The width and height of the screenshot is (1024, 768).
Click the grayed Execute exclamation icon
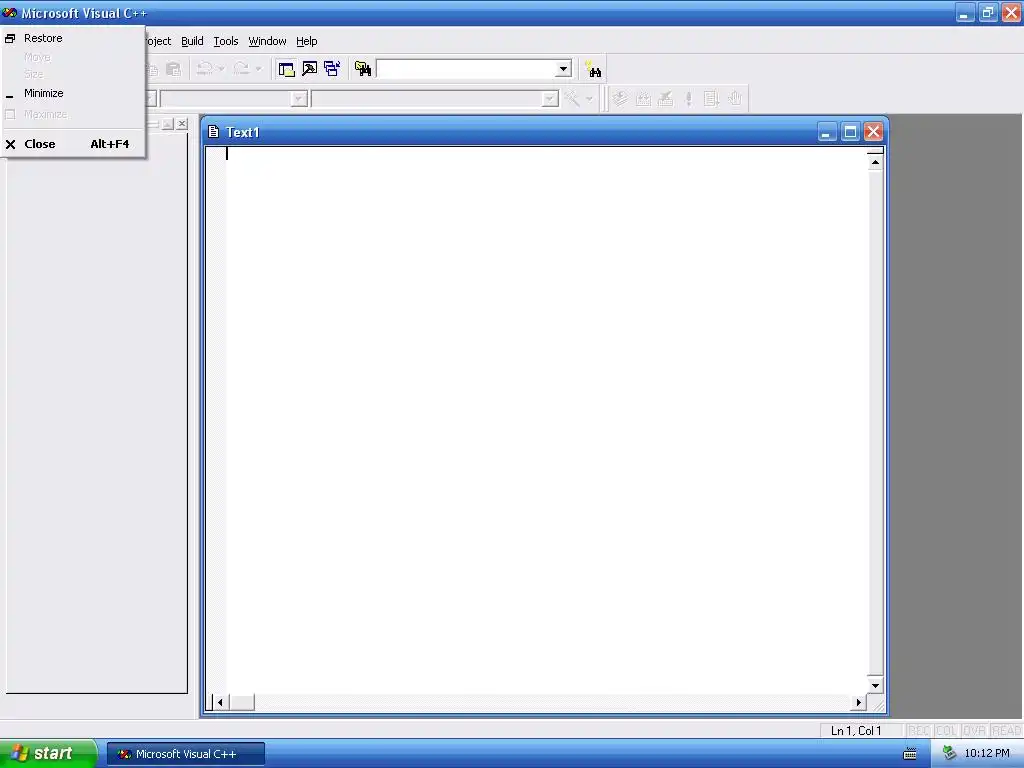[688, 99]
